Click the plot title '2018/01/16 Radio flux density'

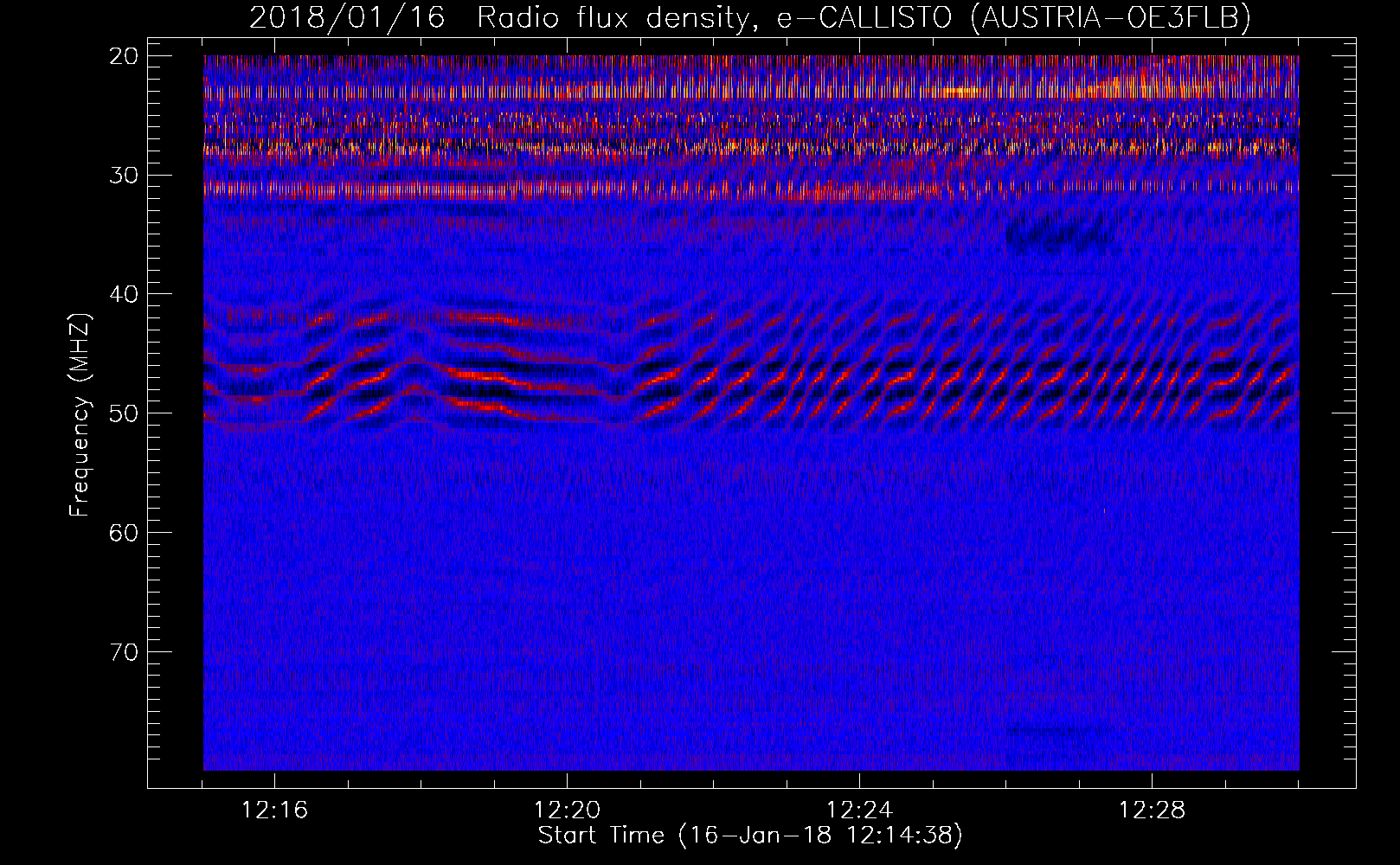tap(500, 17)
